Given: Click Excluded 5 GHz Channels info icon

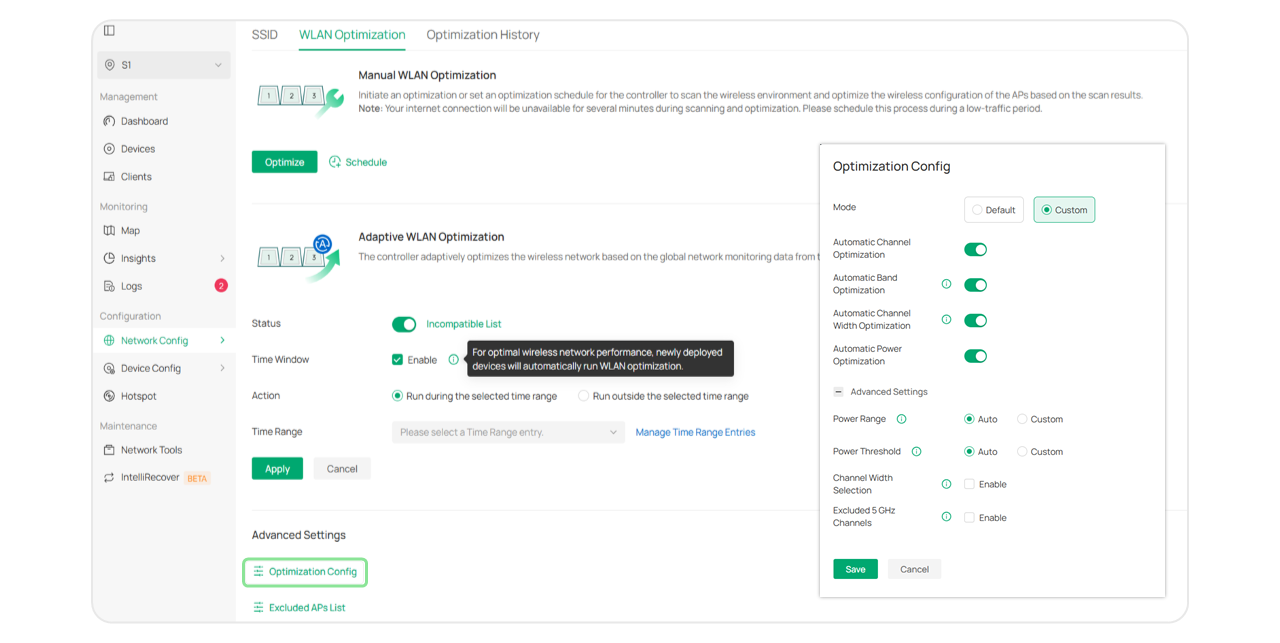Looking at the screenshot, I should click(x=946, y=517).
